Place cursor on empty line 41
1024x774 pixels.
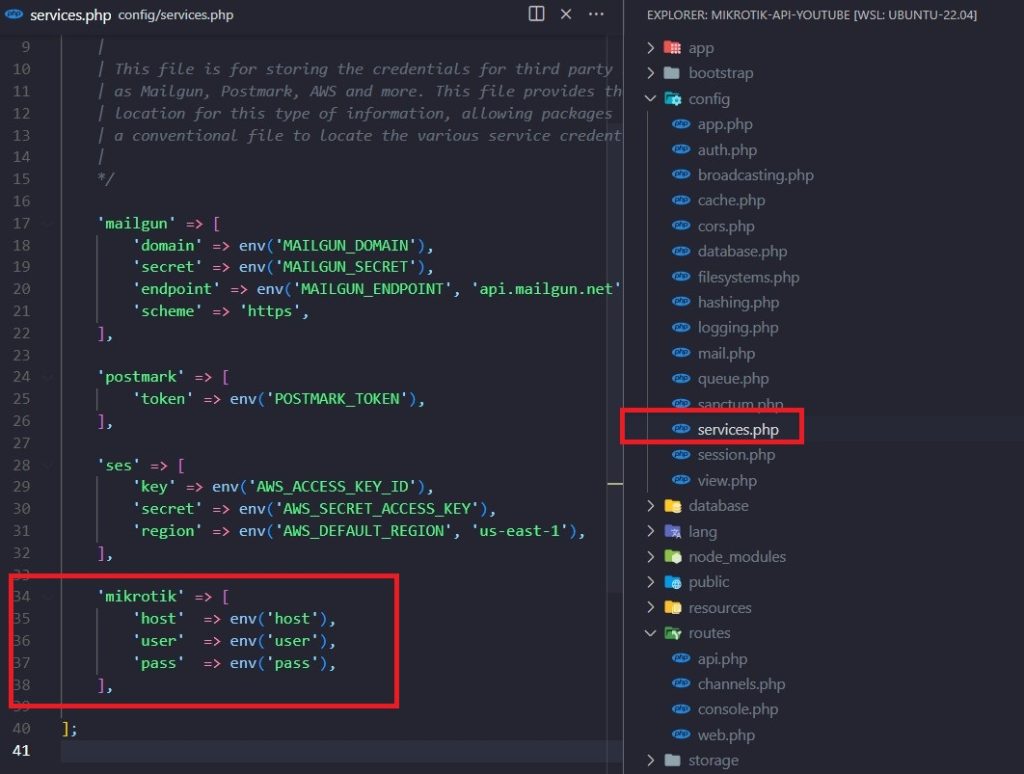click(x=300, y=751)
